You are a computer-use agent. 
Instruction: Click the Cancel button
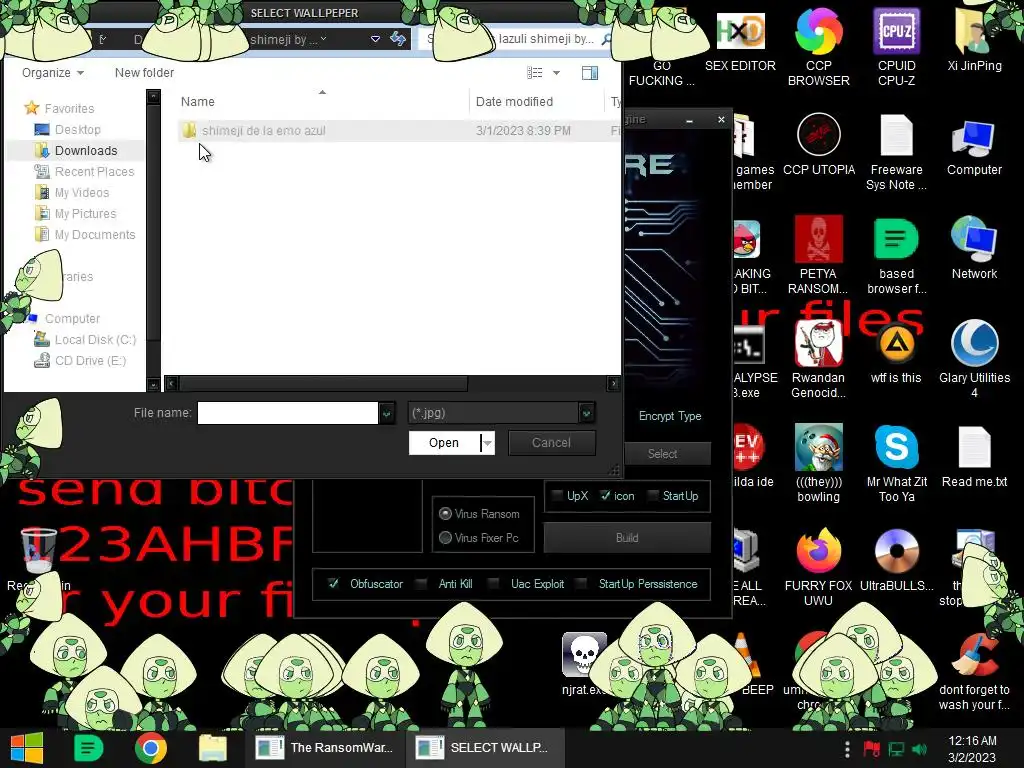tap(551, 443)
